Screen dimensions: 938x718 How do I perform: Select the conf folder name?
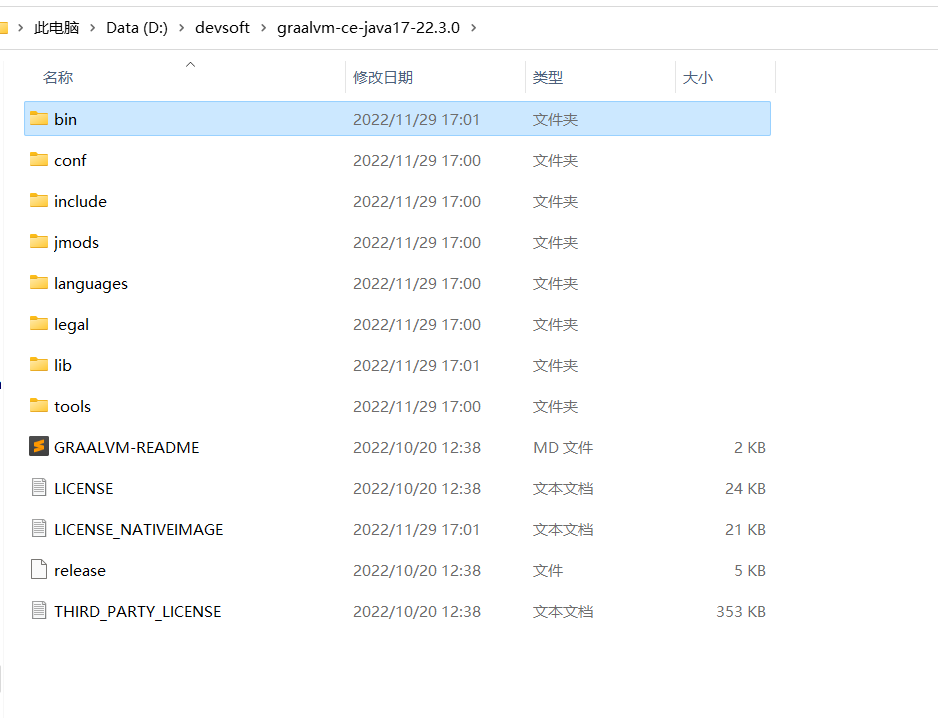[x=70, y=160]
